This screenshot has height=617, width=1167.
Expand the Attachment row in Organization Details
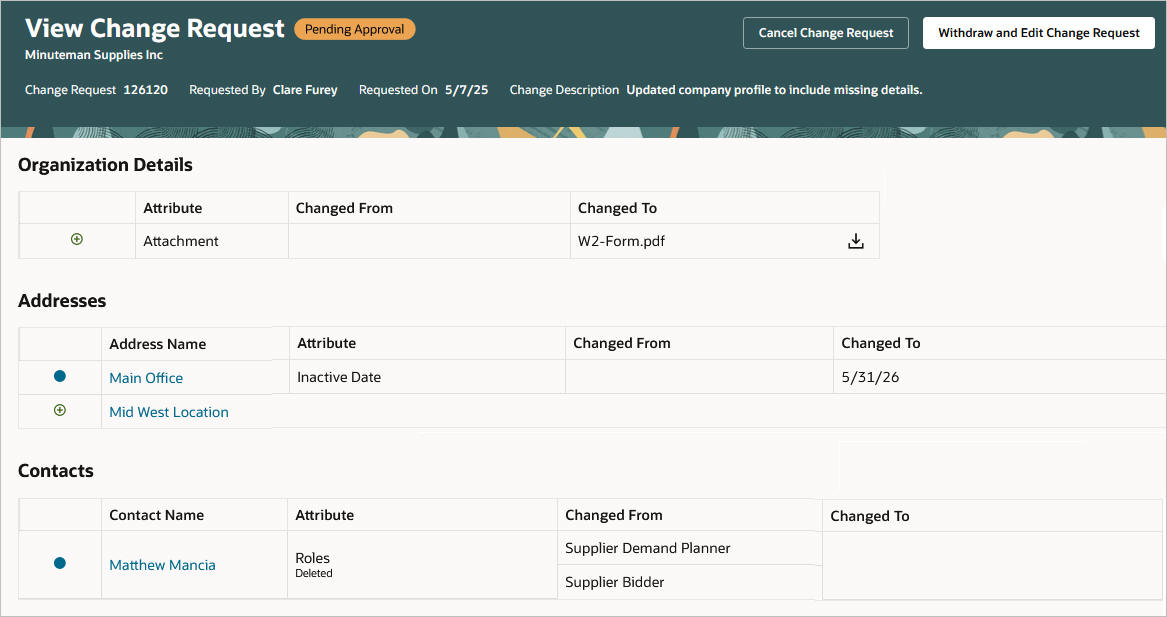pos(76,240)
